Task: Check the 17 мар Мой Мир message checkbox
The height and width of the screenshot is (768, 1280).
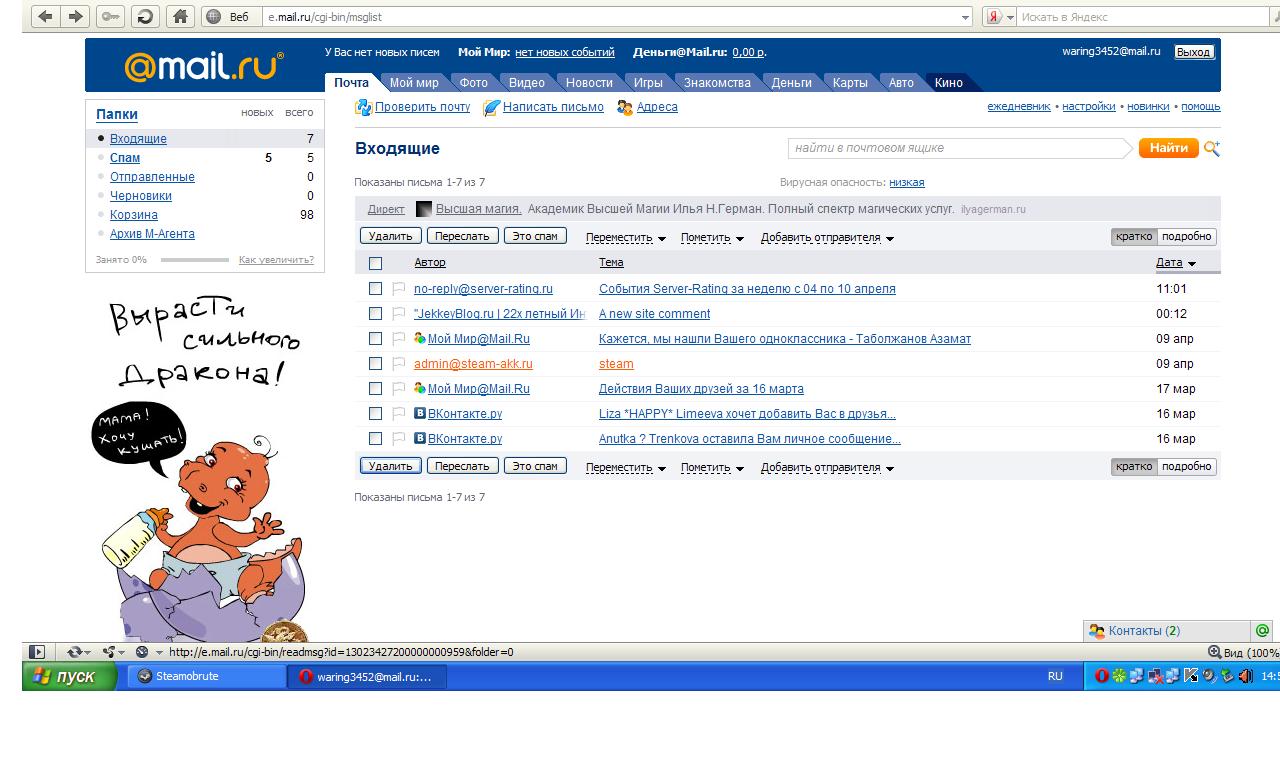Action: (x=375, y=389)
